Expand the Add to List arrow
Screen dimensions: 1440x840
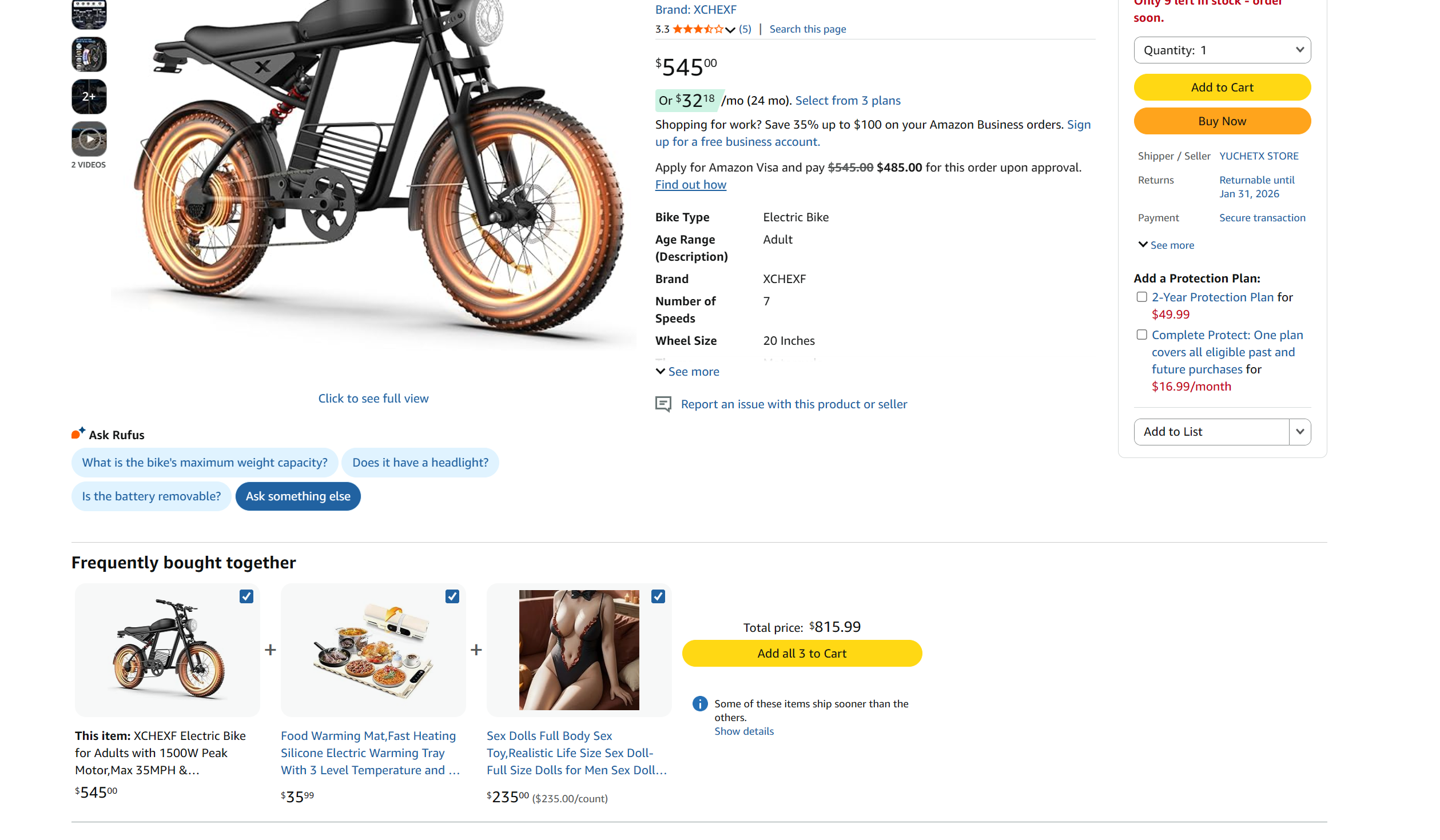click(1299, 432)
